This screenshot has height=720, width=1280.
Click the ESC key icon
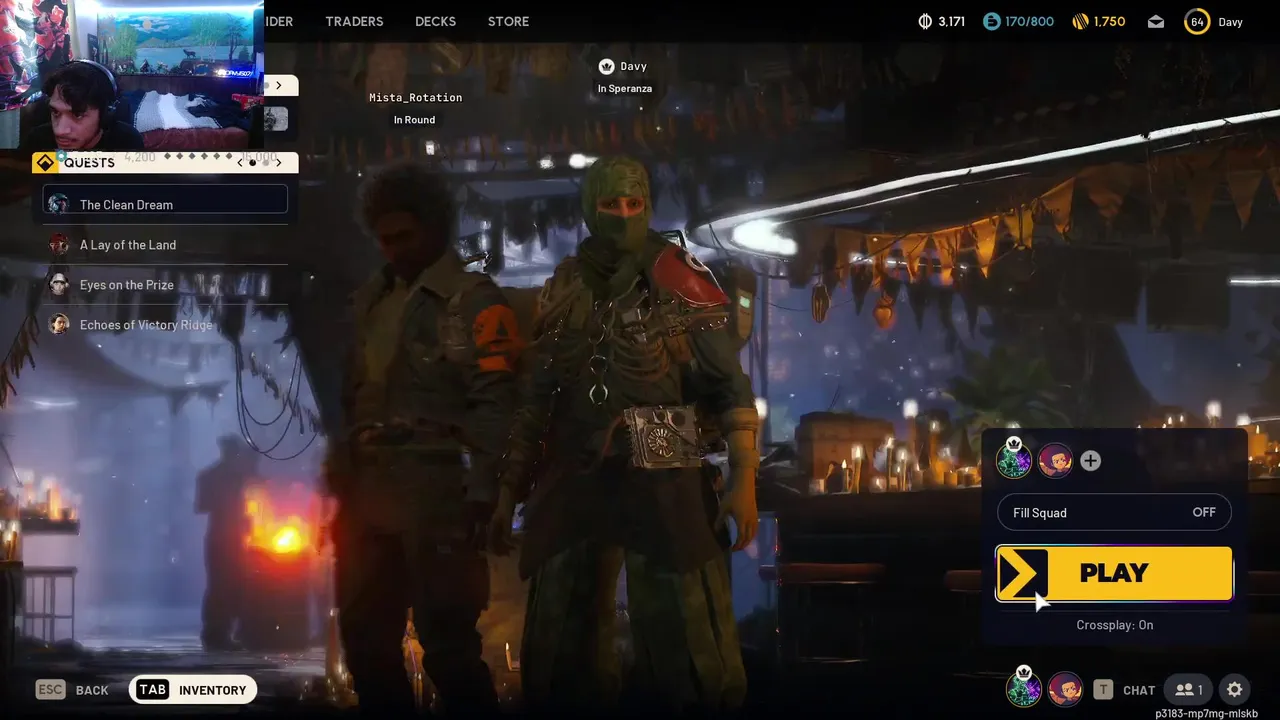coord(51,689)
